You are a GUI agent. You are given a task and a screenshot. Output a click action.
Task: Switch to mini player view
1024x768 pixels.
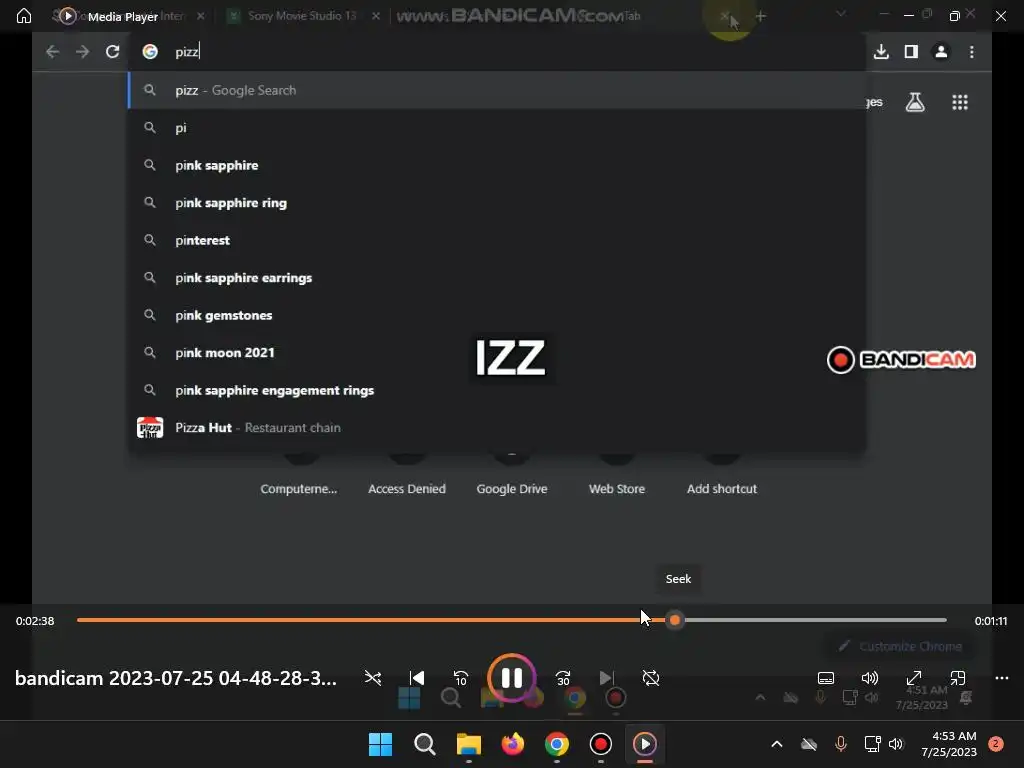(x=957, y=678)
